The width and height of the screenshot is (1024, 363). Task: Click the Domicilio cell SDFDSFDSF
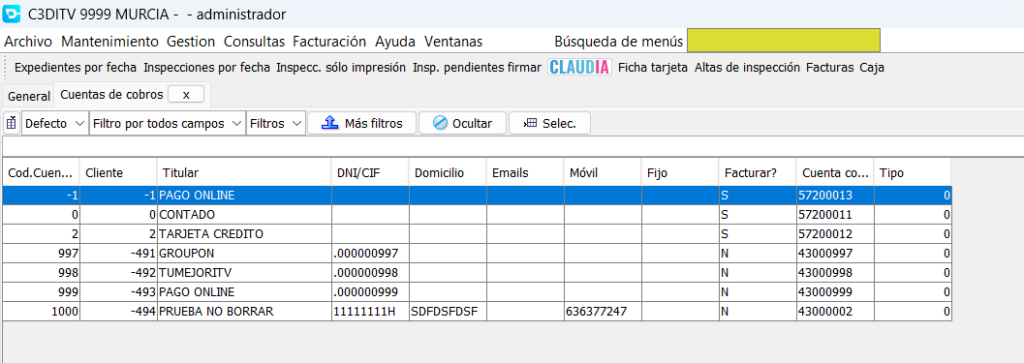(448, 311)
